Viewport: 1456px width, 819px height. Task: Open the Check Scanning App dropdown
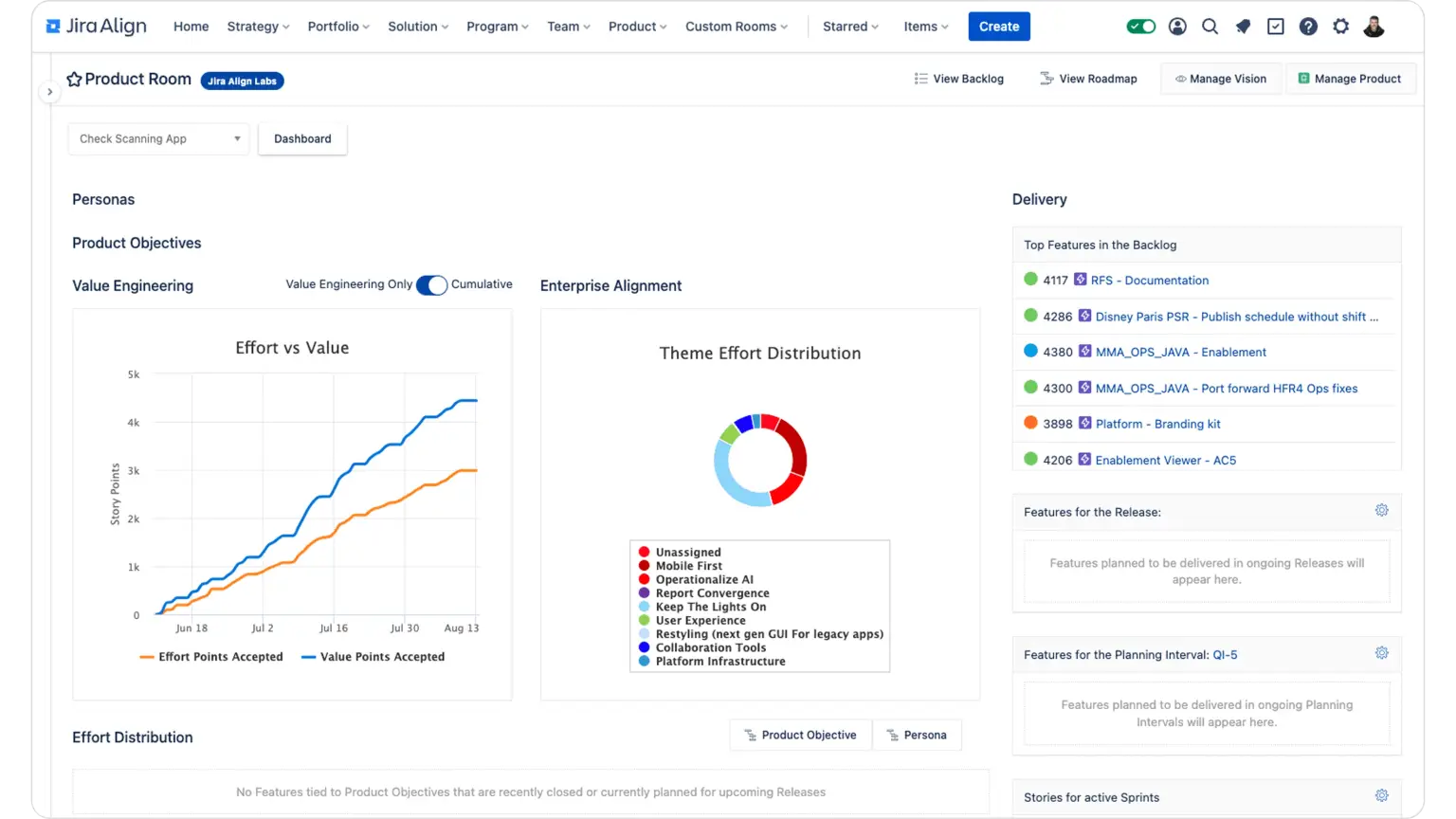click(x=157, y=138)
